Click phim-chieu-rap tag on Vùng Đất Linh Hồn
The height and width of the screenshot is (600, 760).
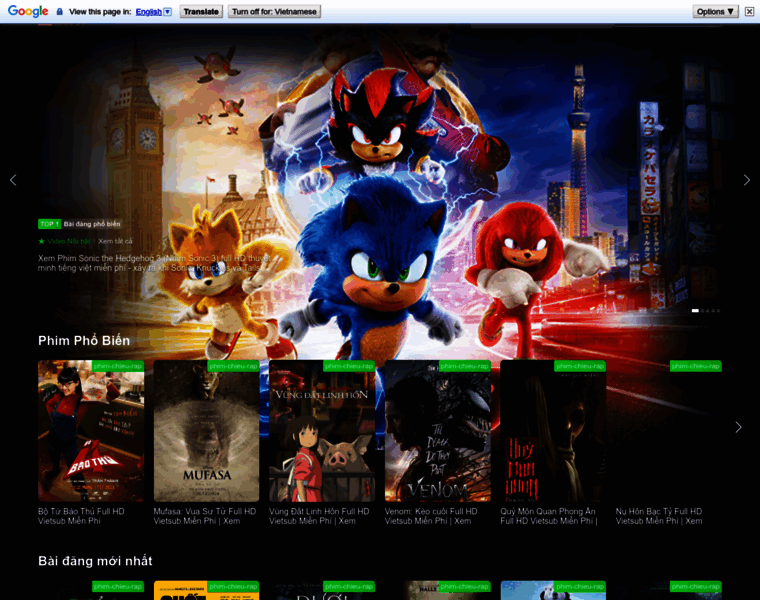click(x=349, y=366)
